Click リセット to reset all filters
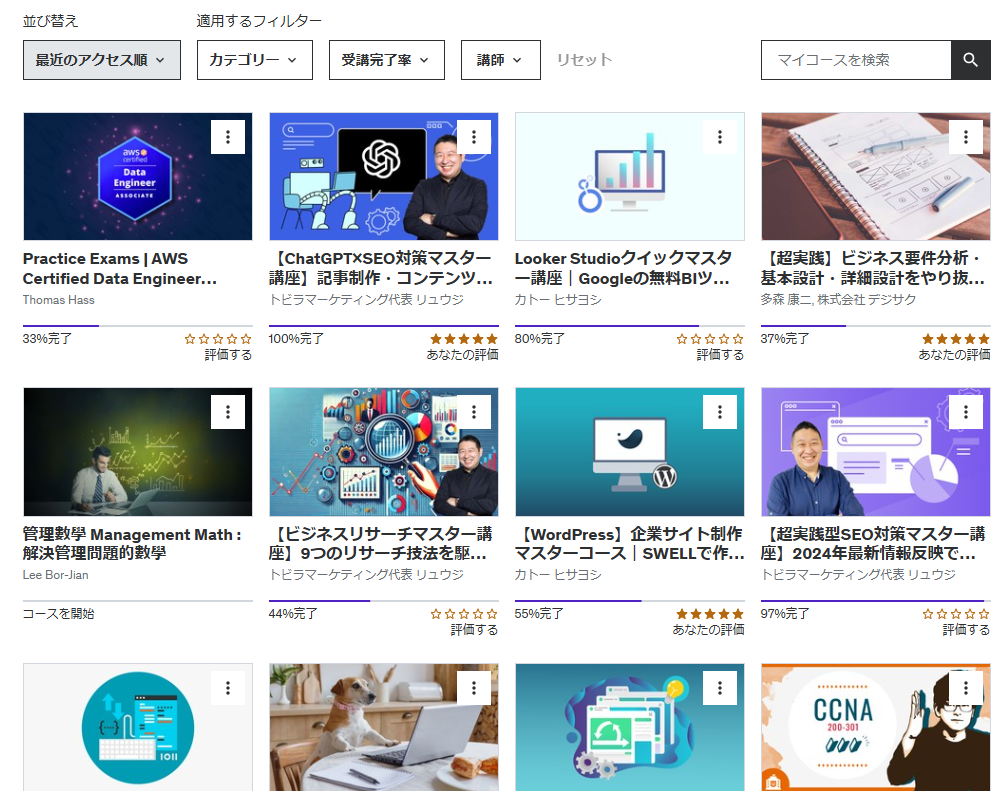The height and width of the screenshot is (791, 997). (584, 60)
